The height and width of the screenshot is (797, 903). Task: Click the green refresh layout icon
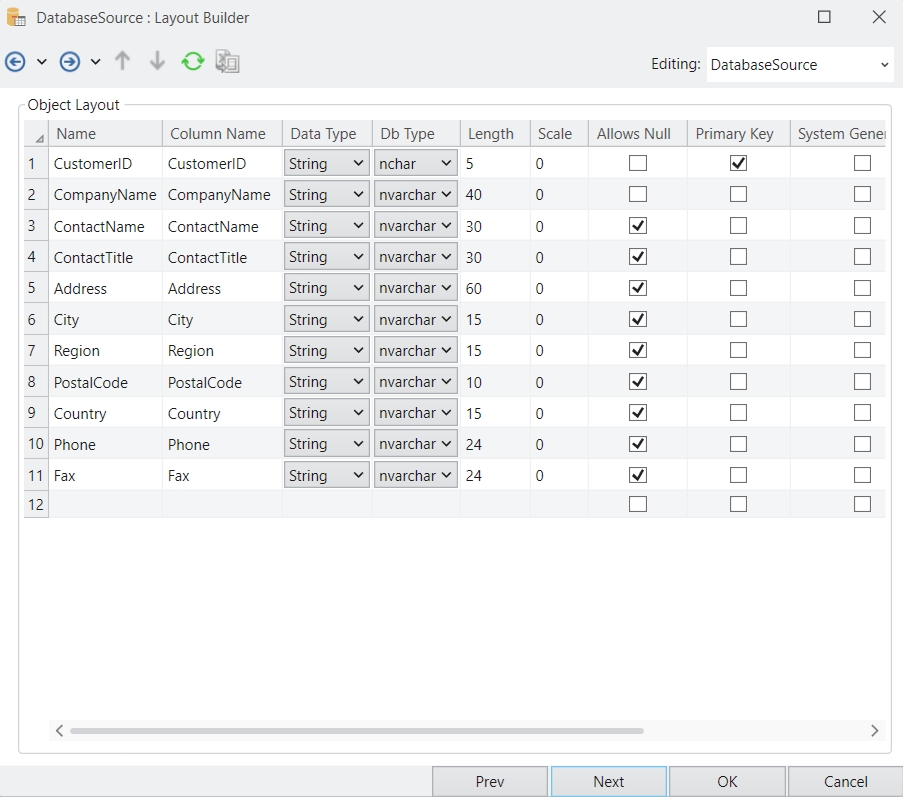pos(192,62)
